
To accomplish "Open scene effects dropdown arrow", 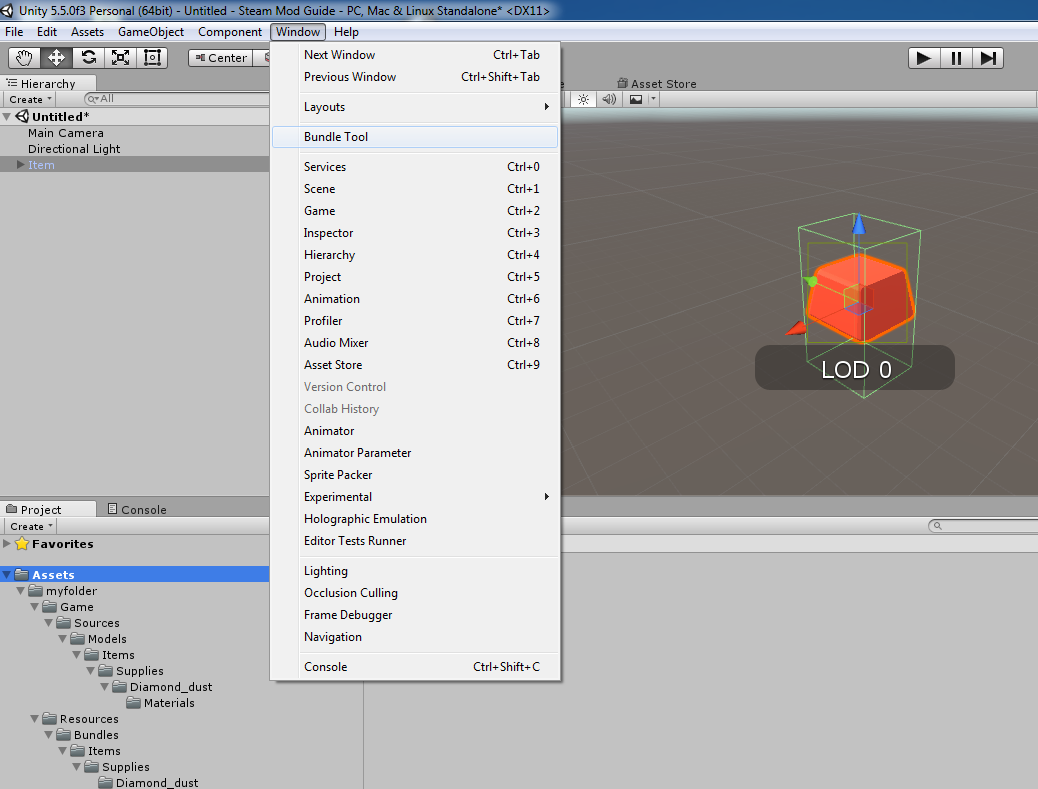I will pyautogui.click(x=653, y=99).
